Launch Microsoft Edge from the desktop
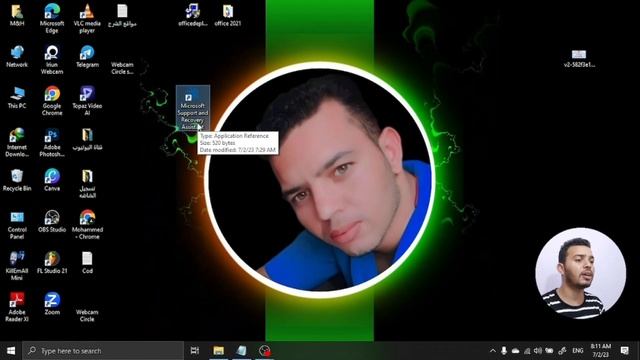Screen dimensions: 640x360 [52, 18]
